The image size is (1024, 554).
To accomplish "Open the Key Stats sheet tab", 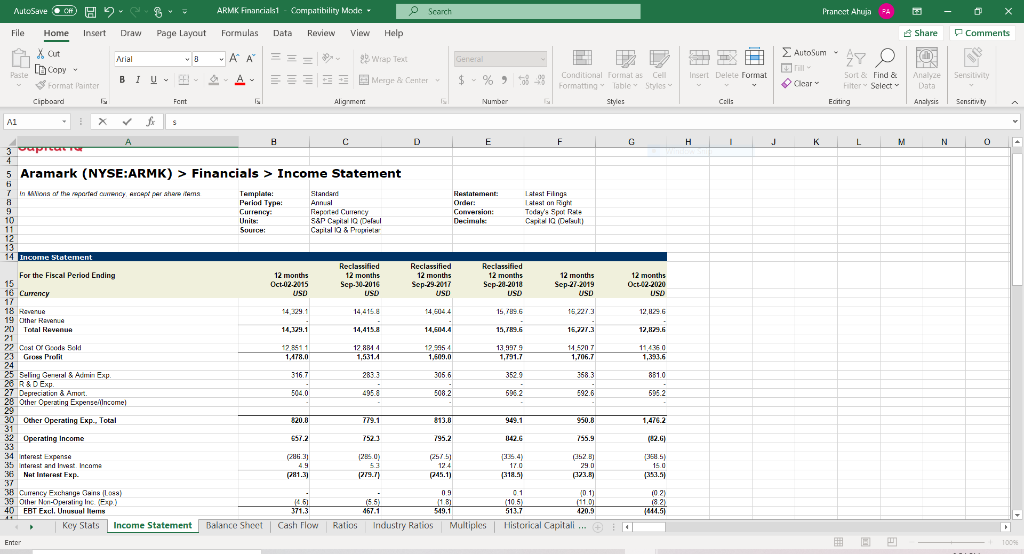I will [x=80, y=525].
